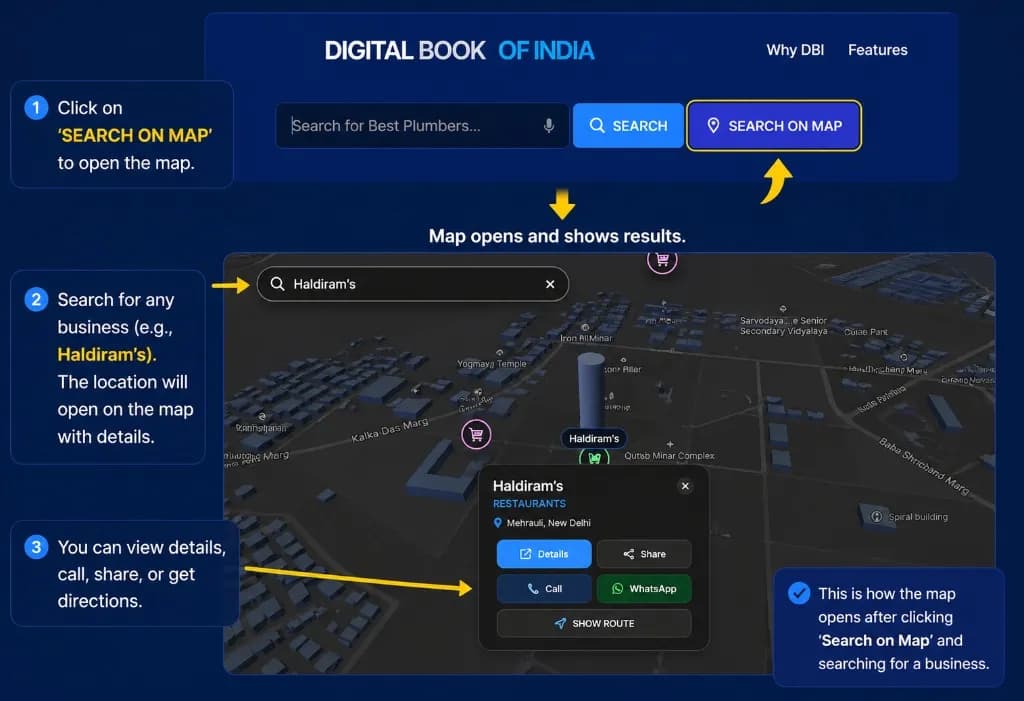Viewport: 1024px width, 701px height.
Task: Click the Kalka Das Marg road label
Action: tap(390, 430)
